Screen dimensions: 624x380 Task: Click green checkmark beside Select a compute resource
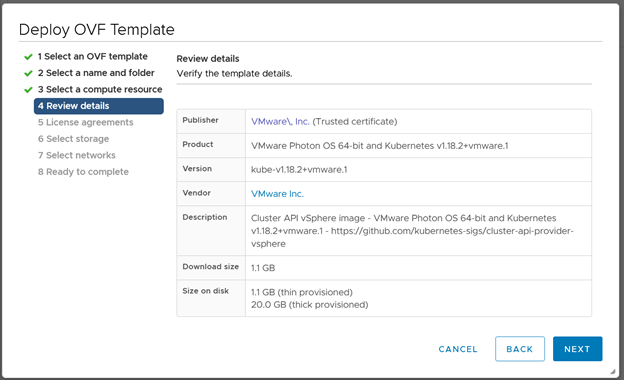point(28,90)
